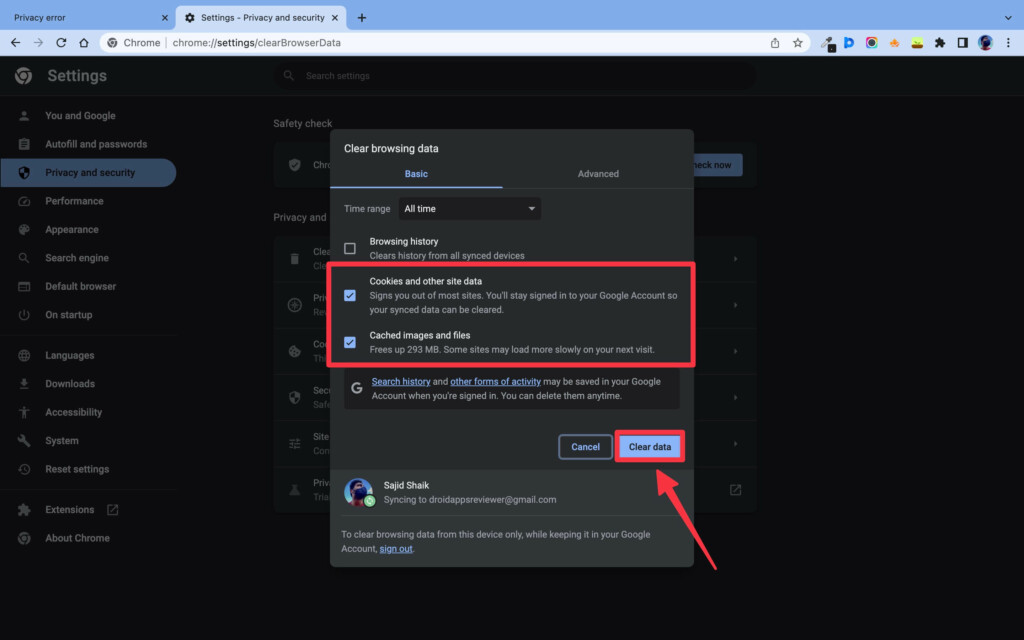The image size is (1024, 640).
Task: Uncheck Cookies and other site data
Action: click(350, 295)
